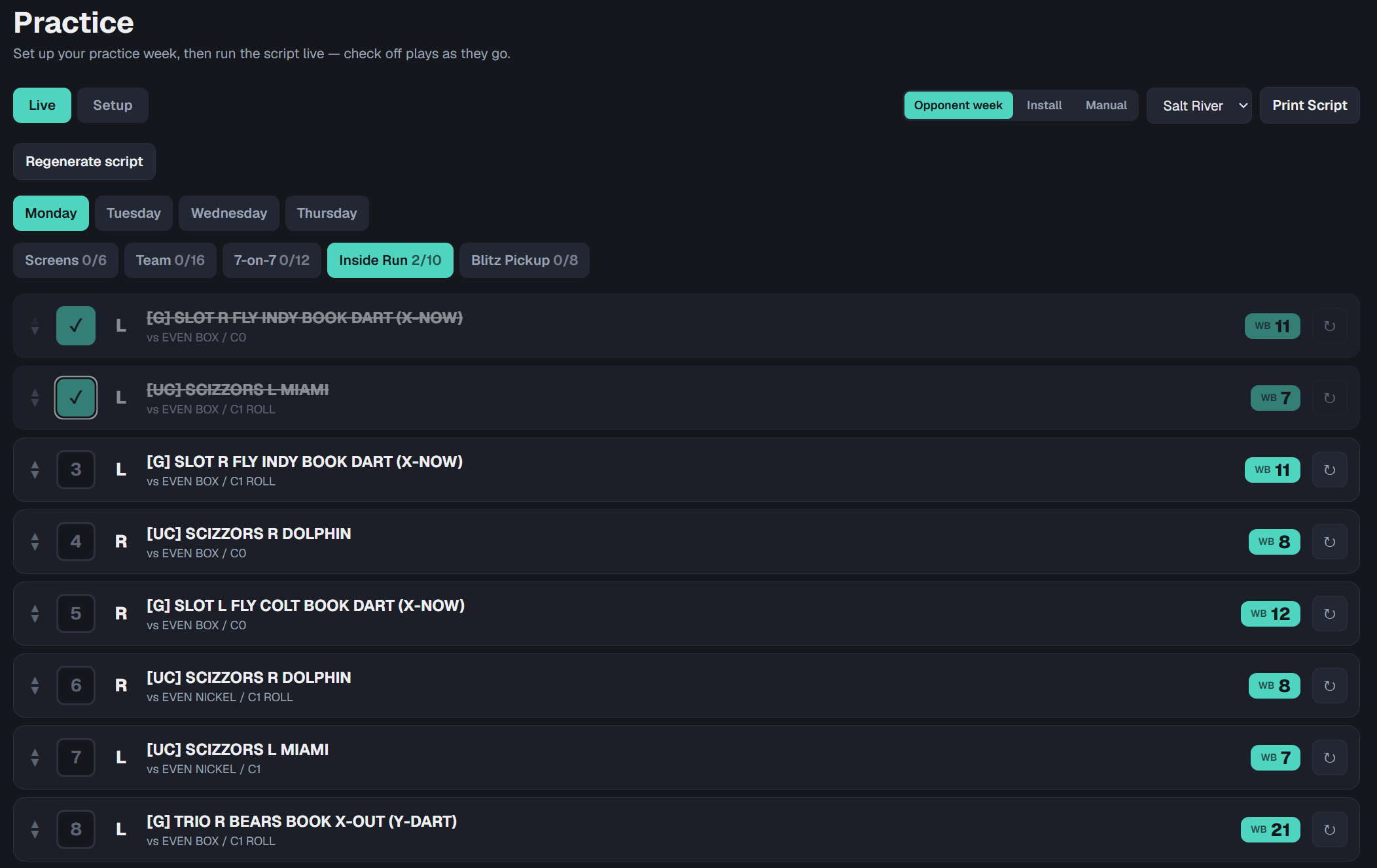
Task: Check off play number 3
Action: click(x=76, y=470)
